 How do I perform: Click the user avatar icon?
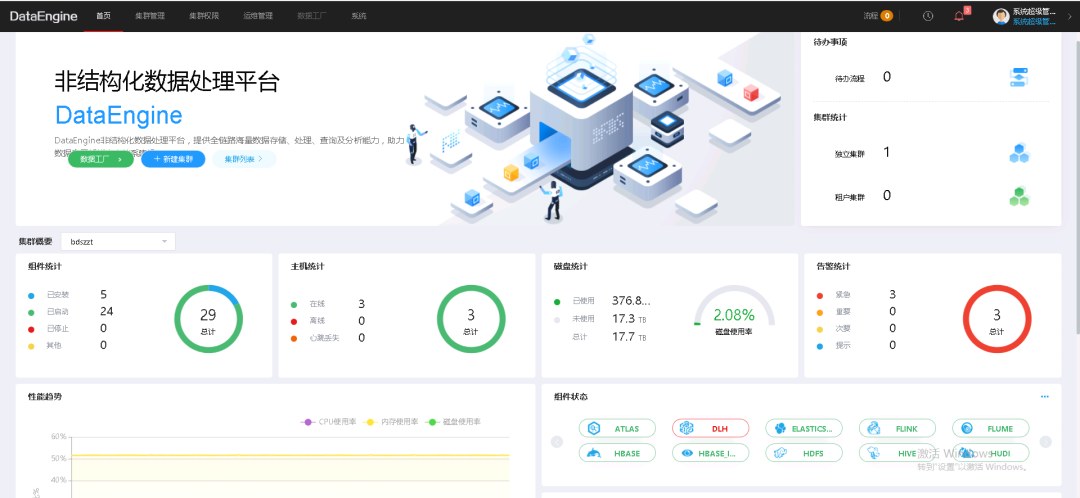click(1001, 16)
